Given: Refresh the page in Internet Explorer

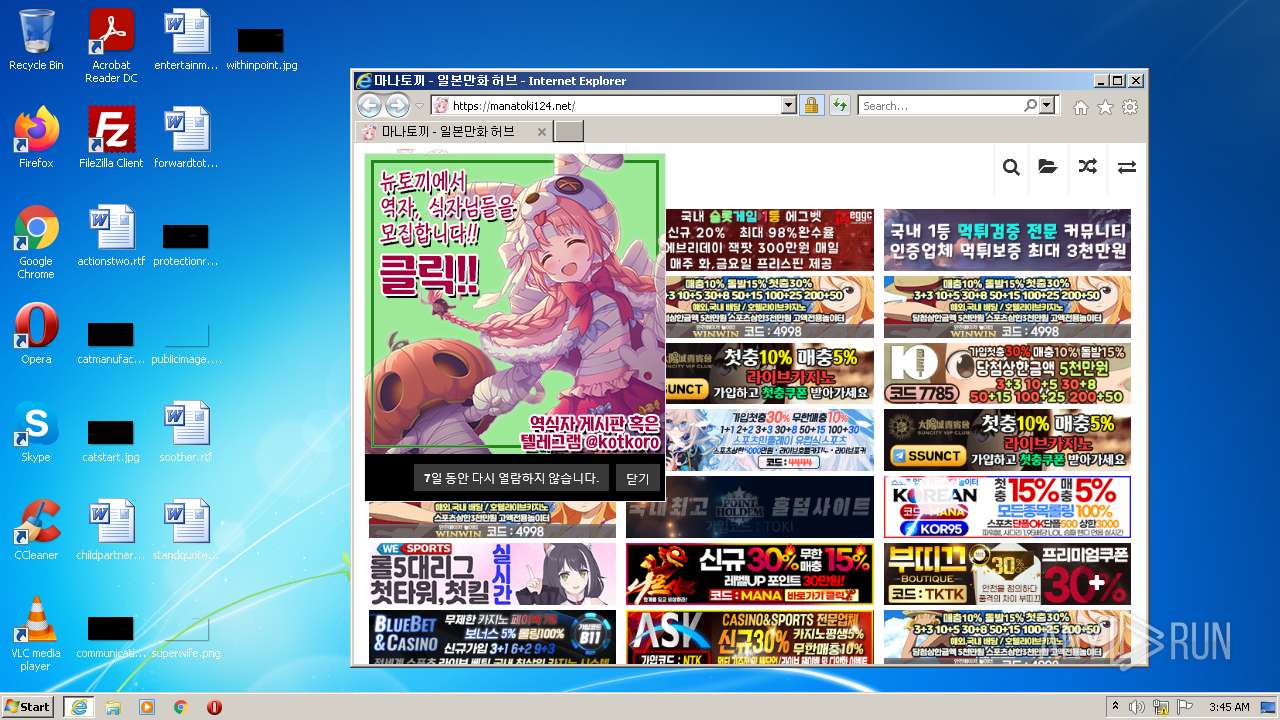Looking at the screenshot, I should pos(839,105).
